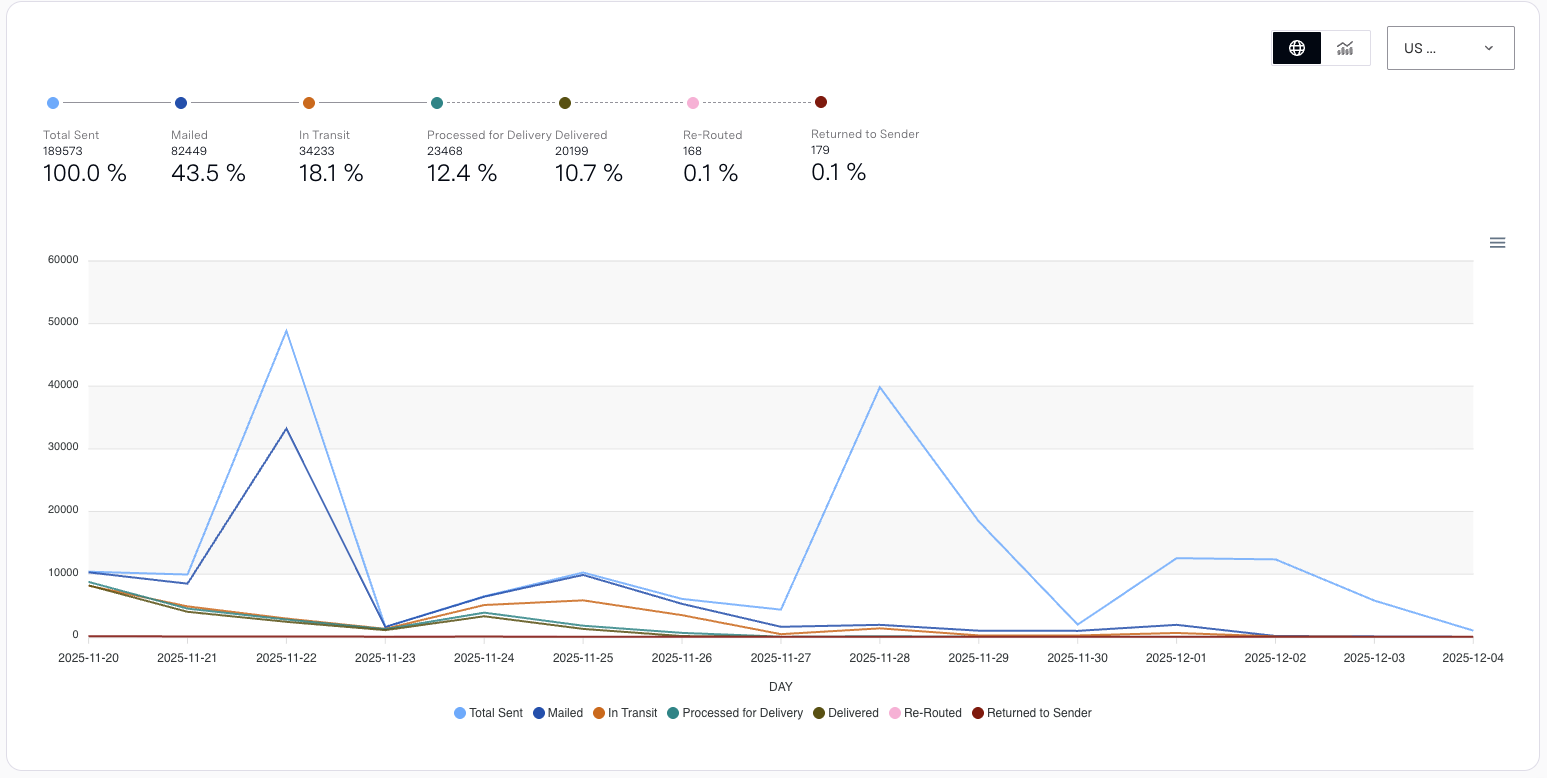1547x778 pixels.
Task: Toggle Mailed series in legend
Action: (558, 713)
